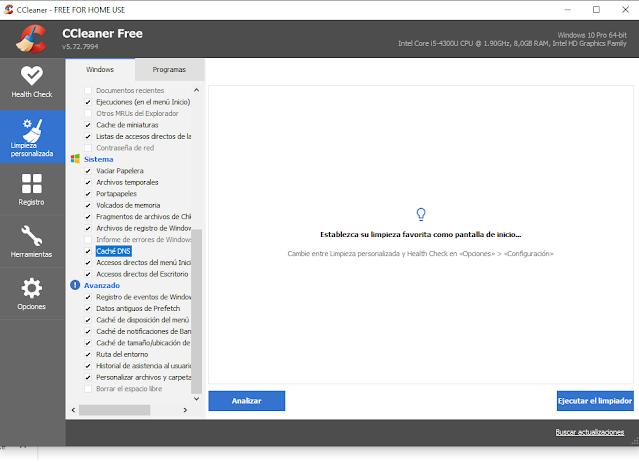Toggle the Caché DNS checkbox
The height and width of the screenshot is (462, 639).
click(88, 251)
